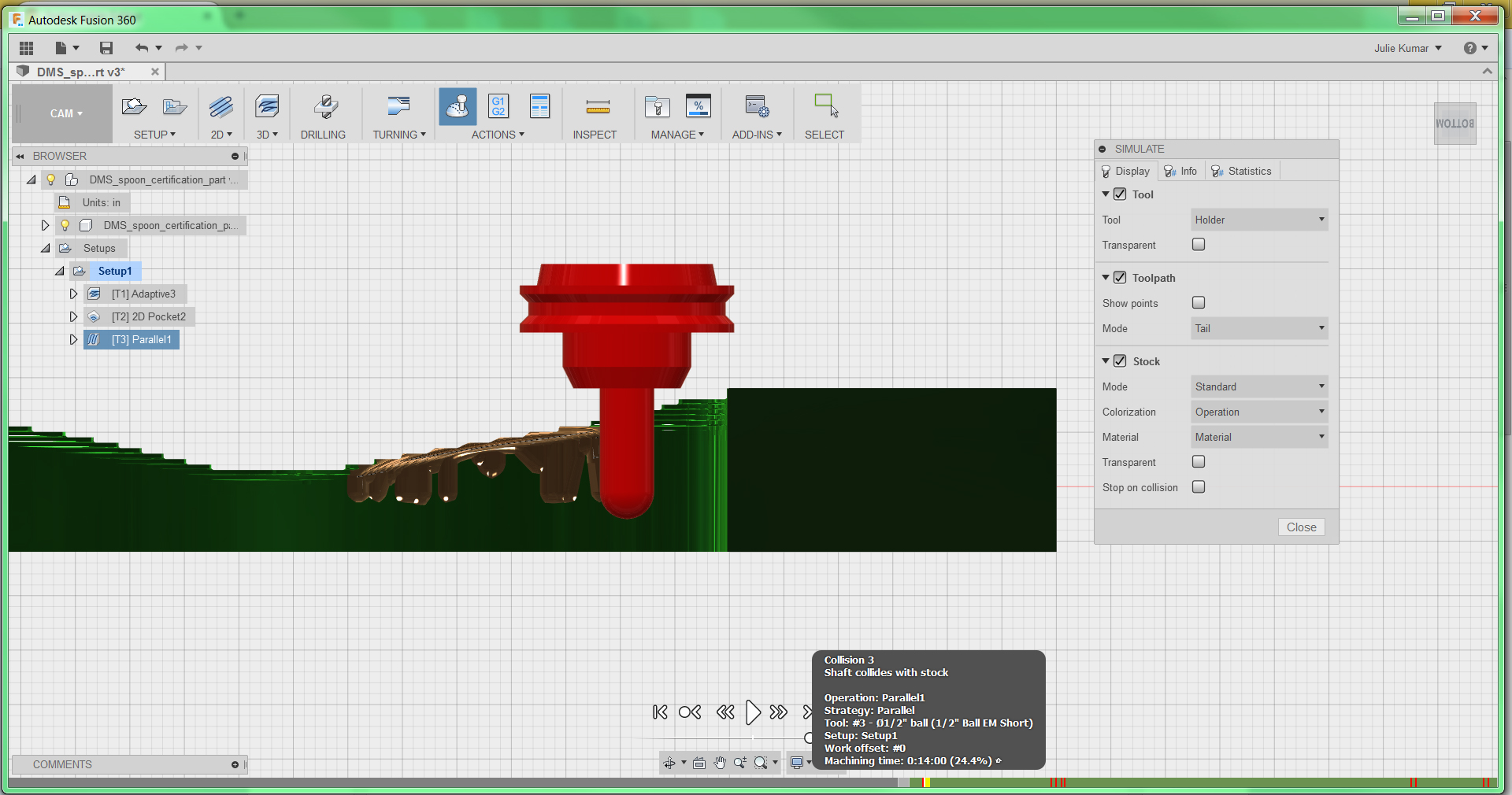Open the 2D milling strategies icon
Image resolution: width=1512 pixels, height=795 pixels.
point(221,106)
